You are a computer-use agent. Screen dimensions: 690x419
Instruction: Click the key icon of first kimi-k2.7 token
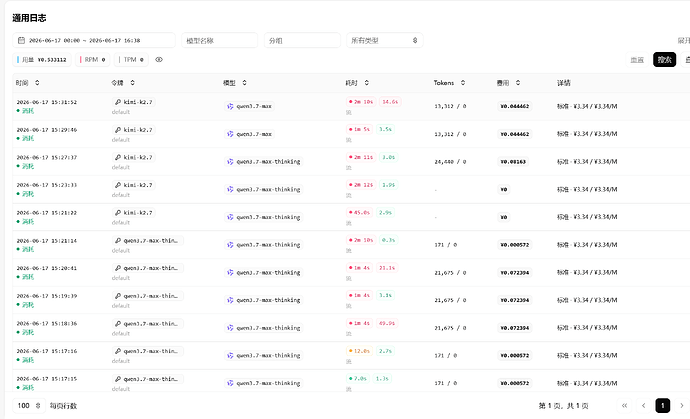point(118,102)
